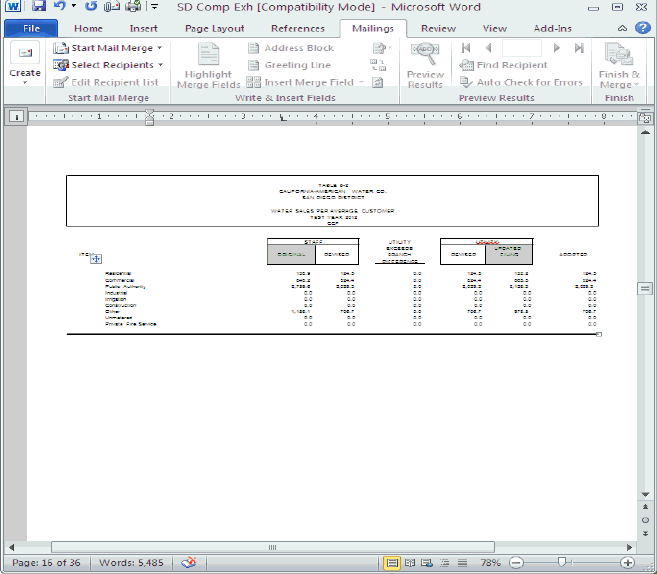This screenshot has width=657, height=574.
Task: Switch to Print Layout view in status bar
Action: [x=393, y=563]
